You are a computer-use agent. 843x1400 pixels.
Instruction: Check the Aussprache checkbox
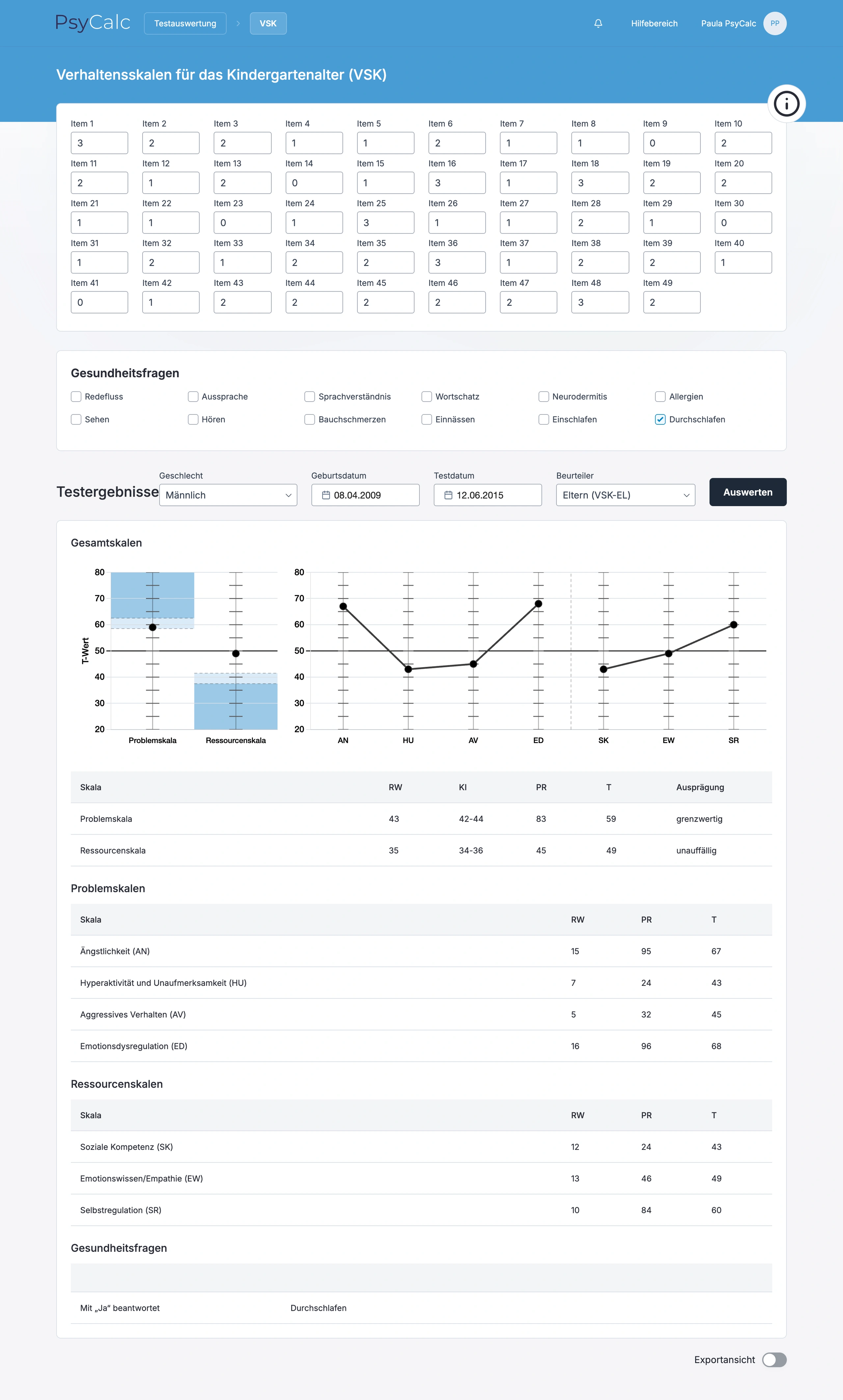point(193,397)
